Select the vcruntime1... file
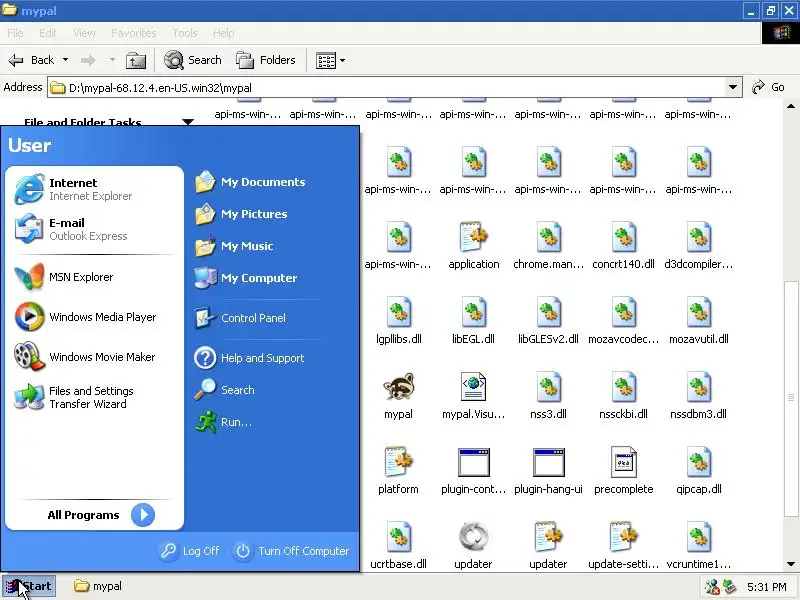 [x=698, y=546]
